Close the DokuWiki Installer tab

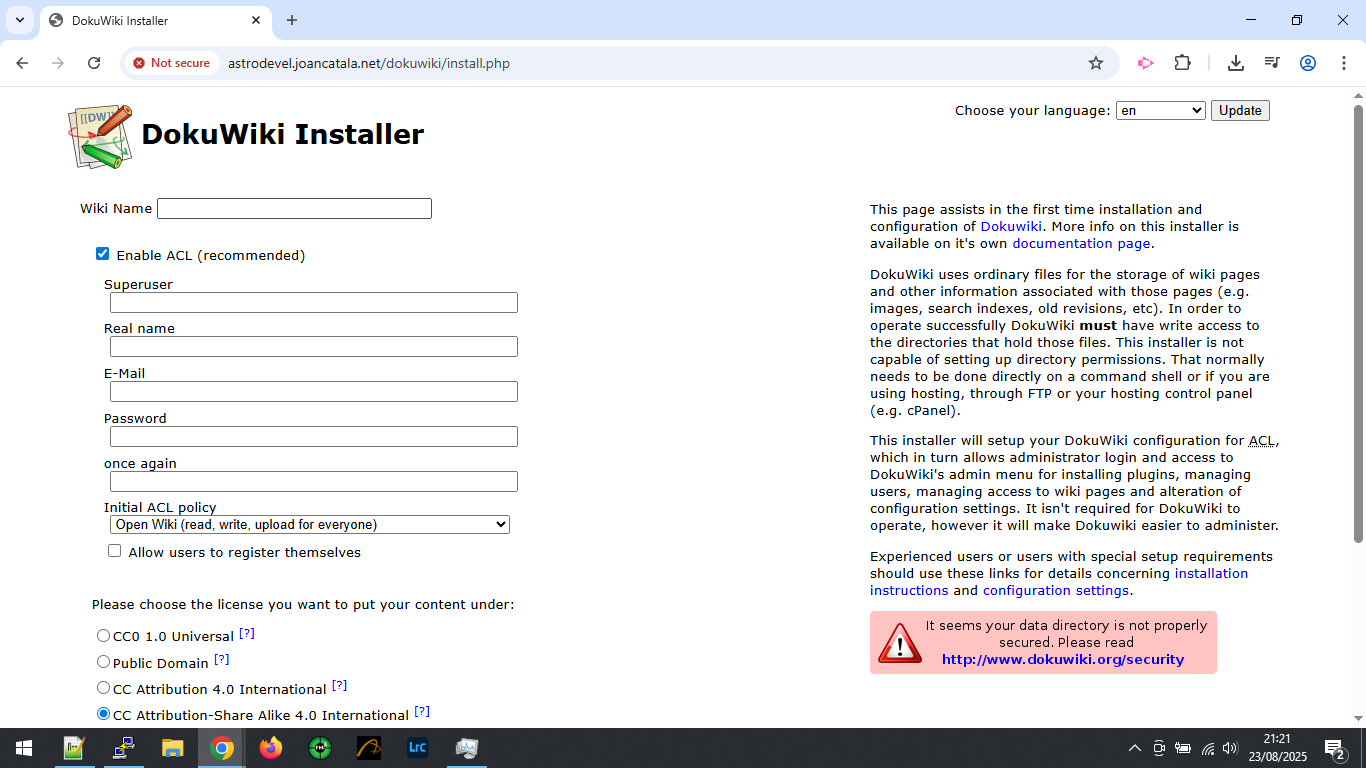coord(256,20)
